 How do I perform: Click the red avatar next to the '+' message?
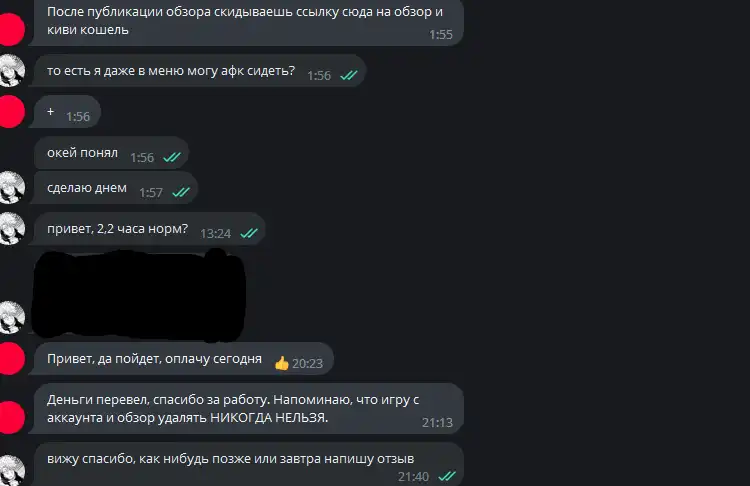click(11, 111)
